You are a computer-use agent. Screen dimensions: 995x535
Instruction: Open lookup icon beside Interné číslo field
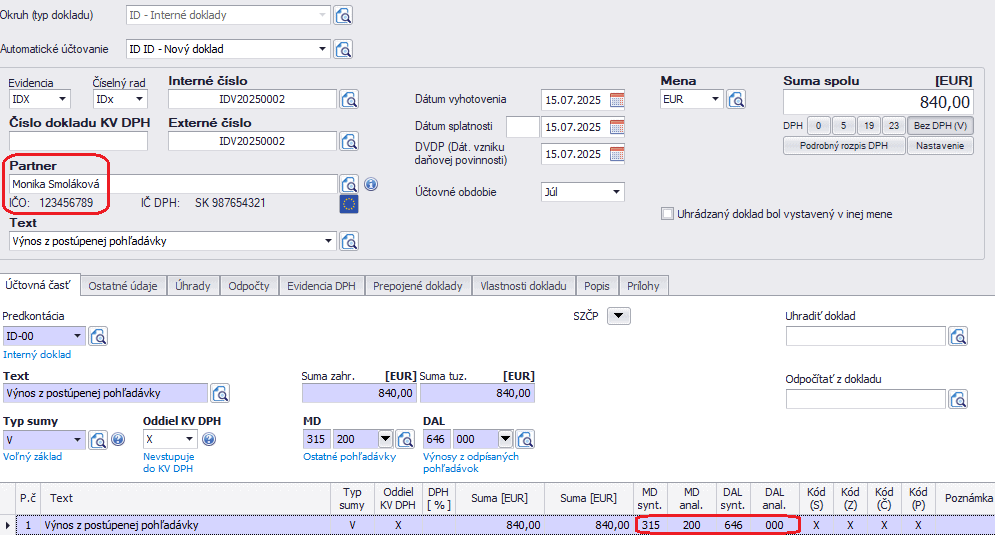tap(349, 99)
